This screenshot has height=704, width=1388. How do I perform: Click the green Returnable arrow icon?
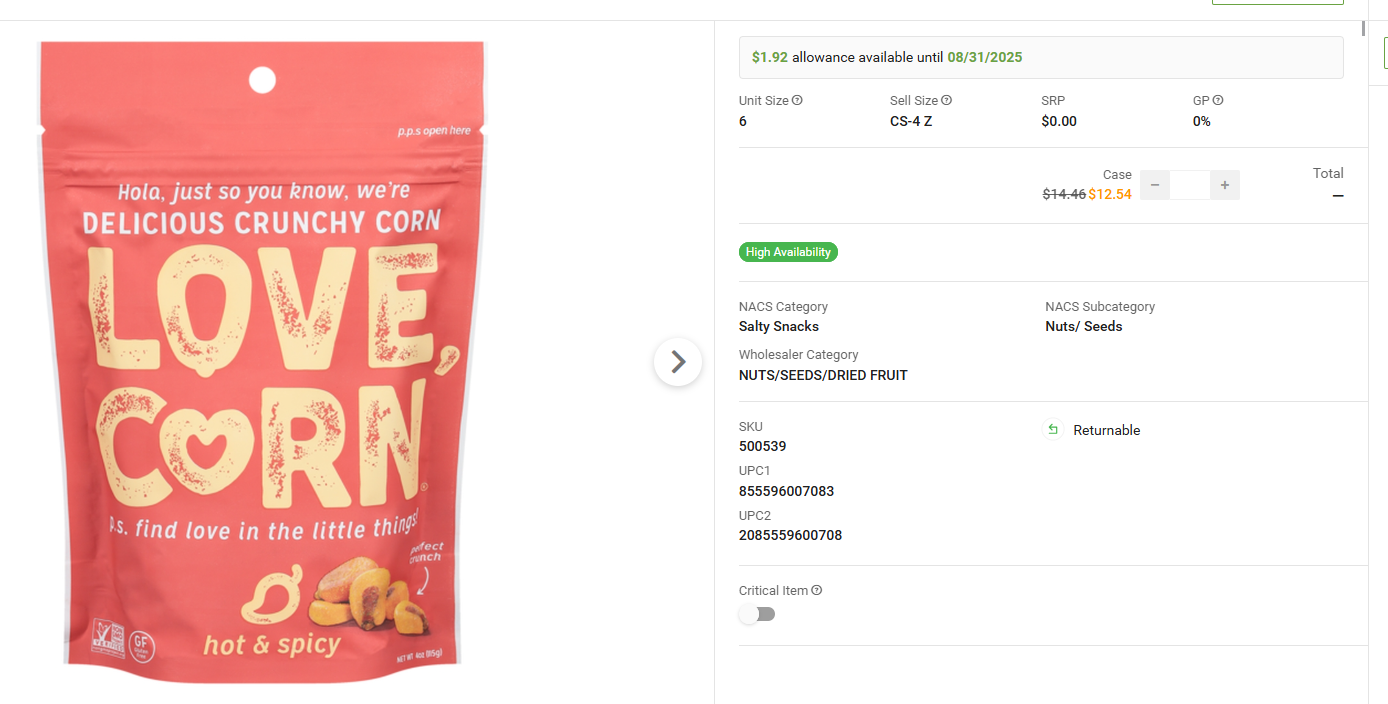pos(1052,430)
